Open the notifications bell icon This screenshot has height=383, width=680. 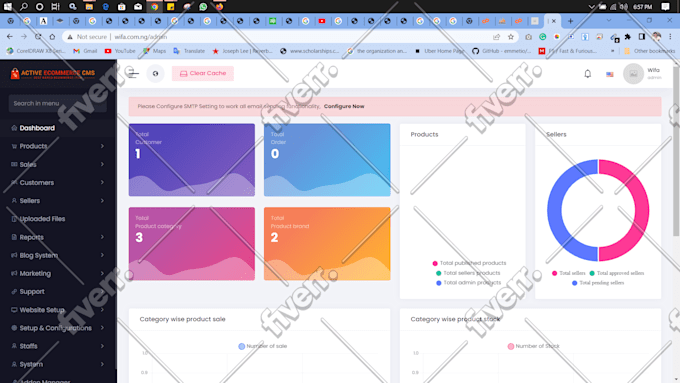[588, 74]
